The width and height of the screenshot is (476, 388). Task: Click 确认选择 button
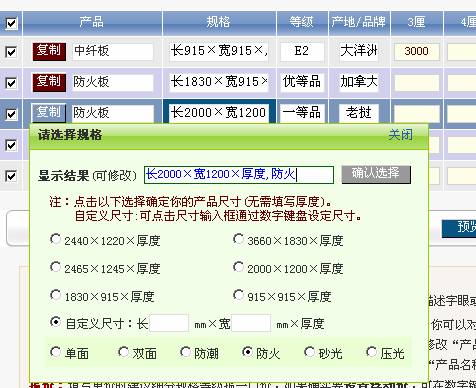[x=376, y=174]
